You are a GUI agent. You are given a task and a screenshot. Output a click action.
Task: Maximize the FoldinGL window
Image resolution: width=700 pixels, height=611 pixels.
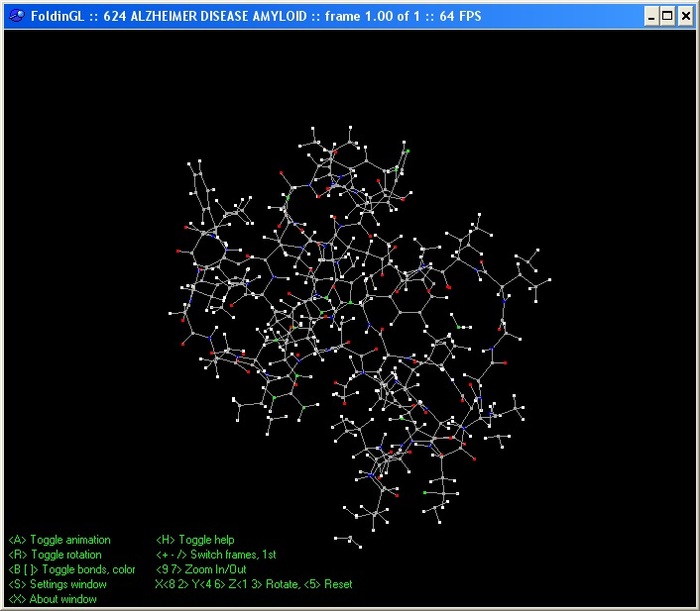[667, 16]
